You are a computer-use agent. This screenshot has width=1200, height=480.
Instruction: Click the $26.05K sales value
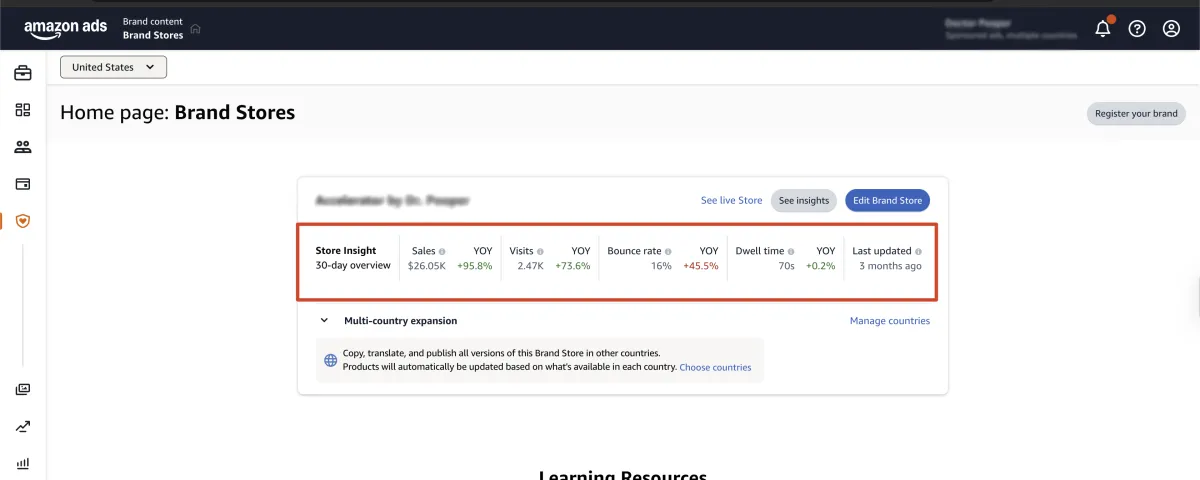427,266
